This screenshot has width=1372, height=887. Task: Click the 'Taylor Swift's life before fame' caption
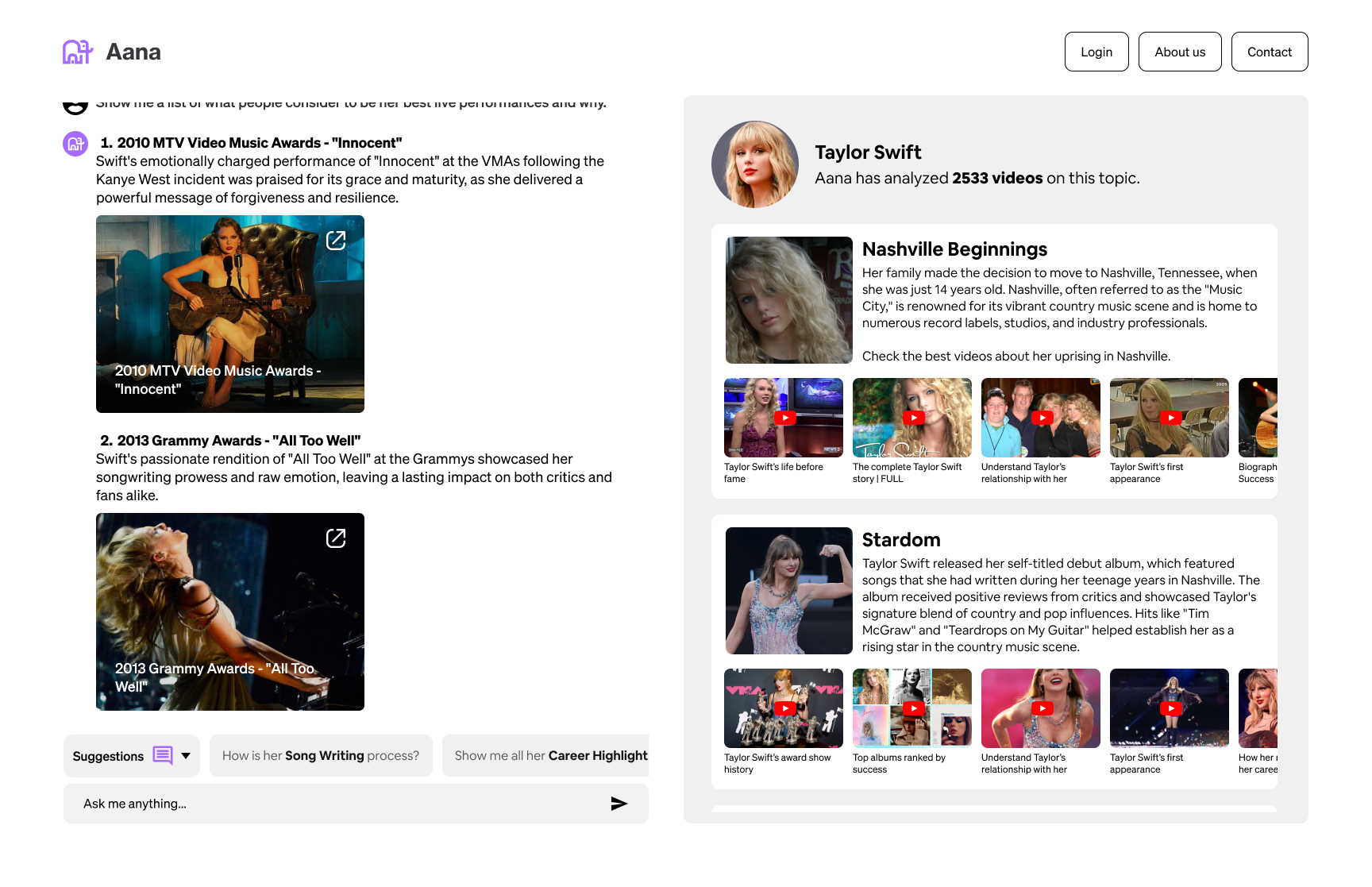773,472
